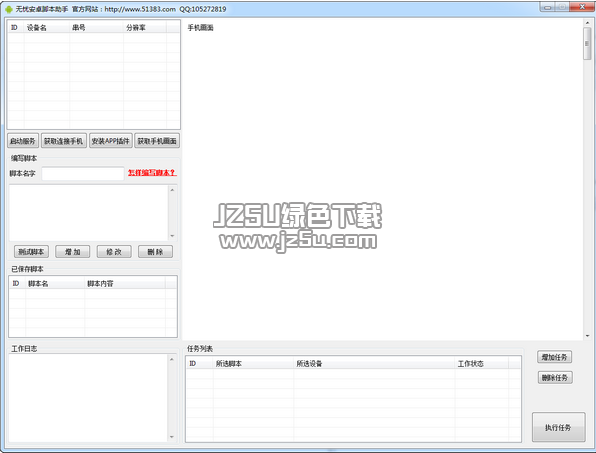Image resolution: width=596 pixels, height=453 pixels.
Task: Click the 分辨率 column header
Action: pos(145,27)
